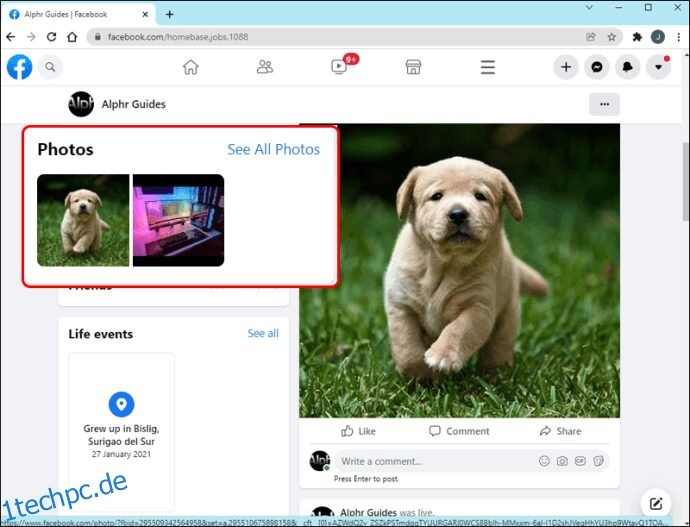Open the three-dot profile options button
This screenshot has height=527, width=690.
point(605,104)
